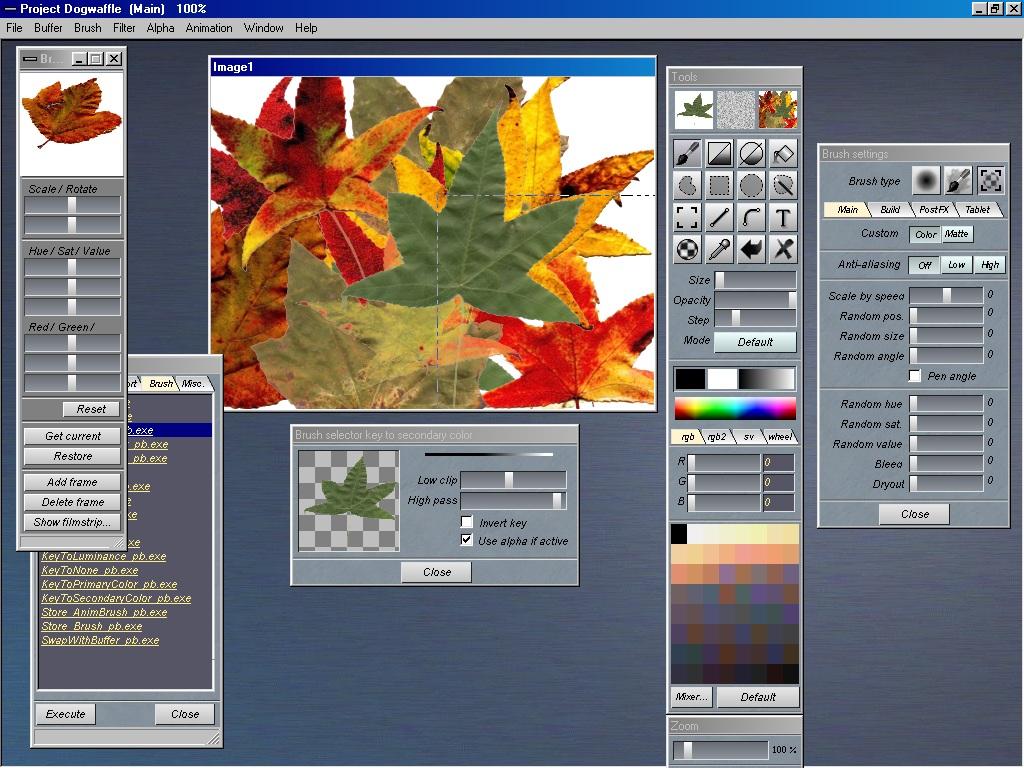Toggle the Invert key checkbox
The height and width of the screenshot is (768, 1024).
467,522
